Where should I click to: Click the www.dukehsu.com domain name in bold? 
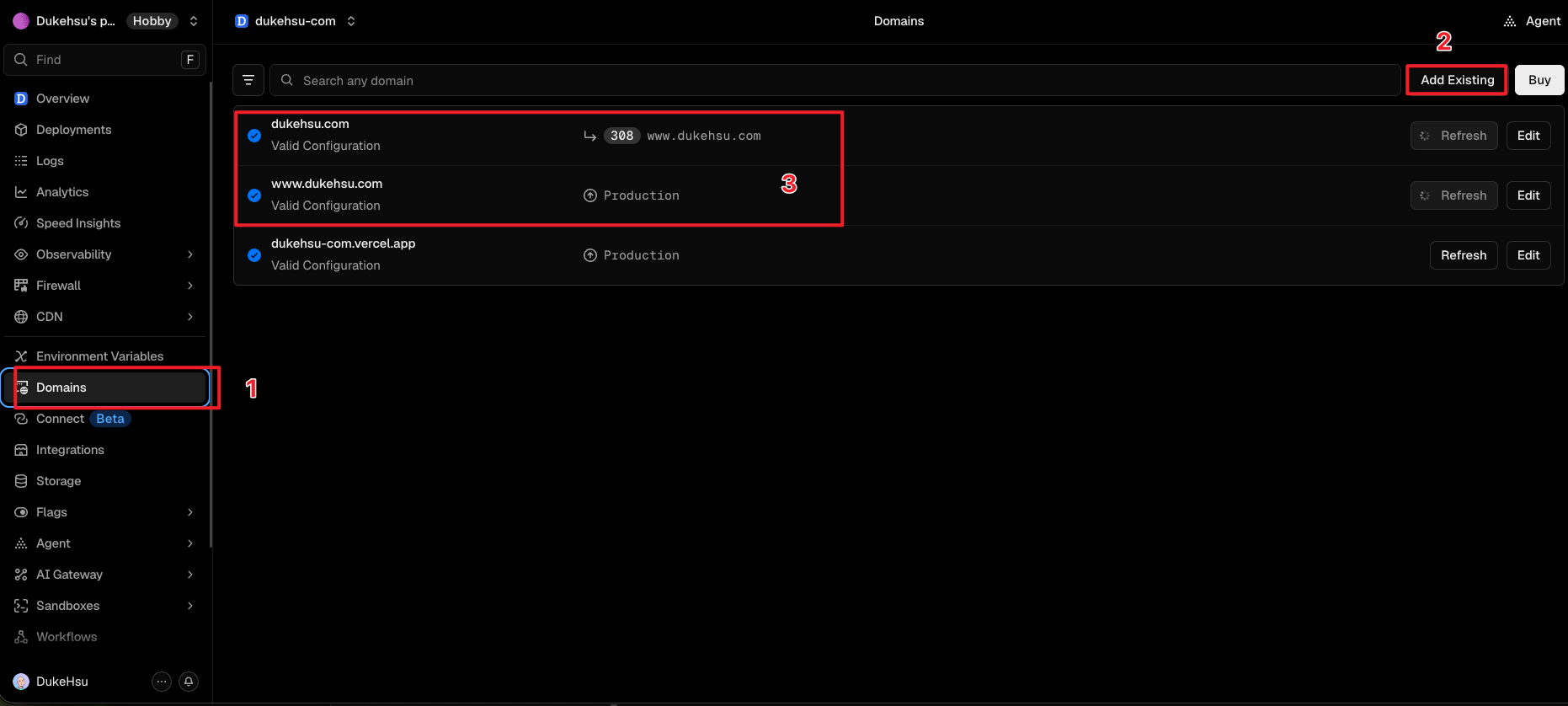(327, 184)
